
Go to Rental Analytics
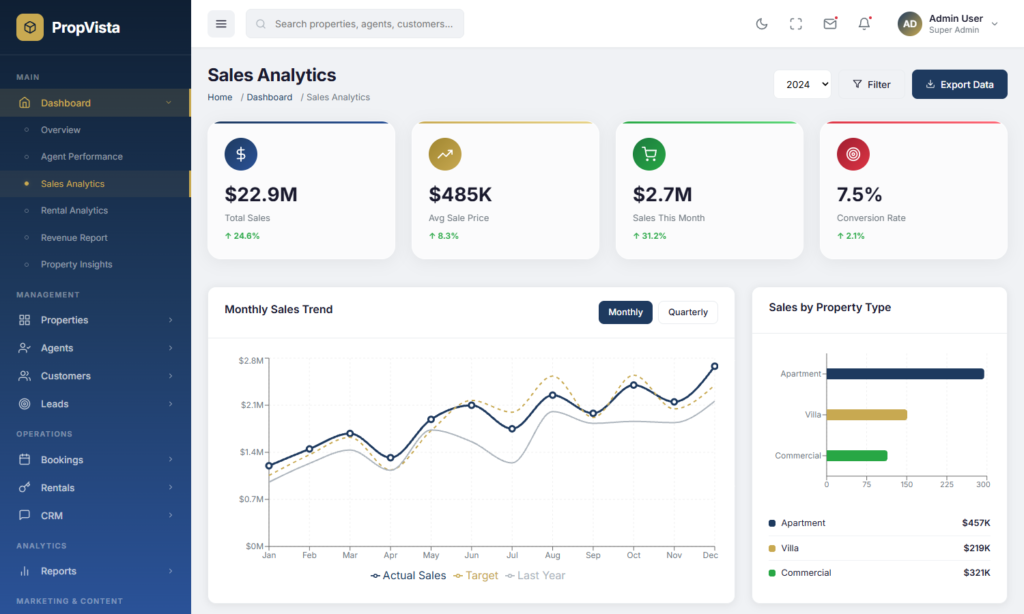[95, 211]
